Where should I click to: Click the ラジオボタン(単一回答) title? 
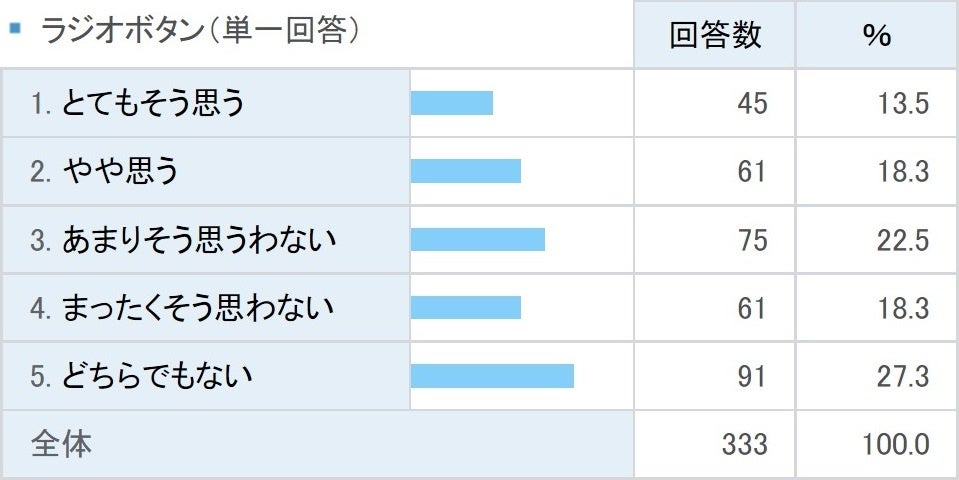[x=199, y=32]
